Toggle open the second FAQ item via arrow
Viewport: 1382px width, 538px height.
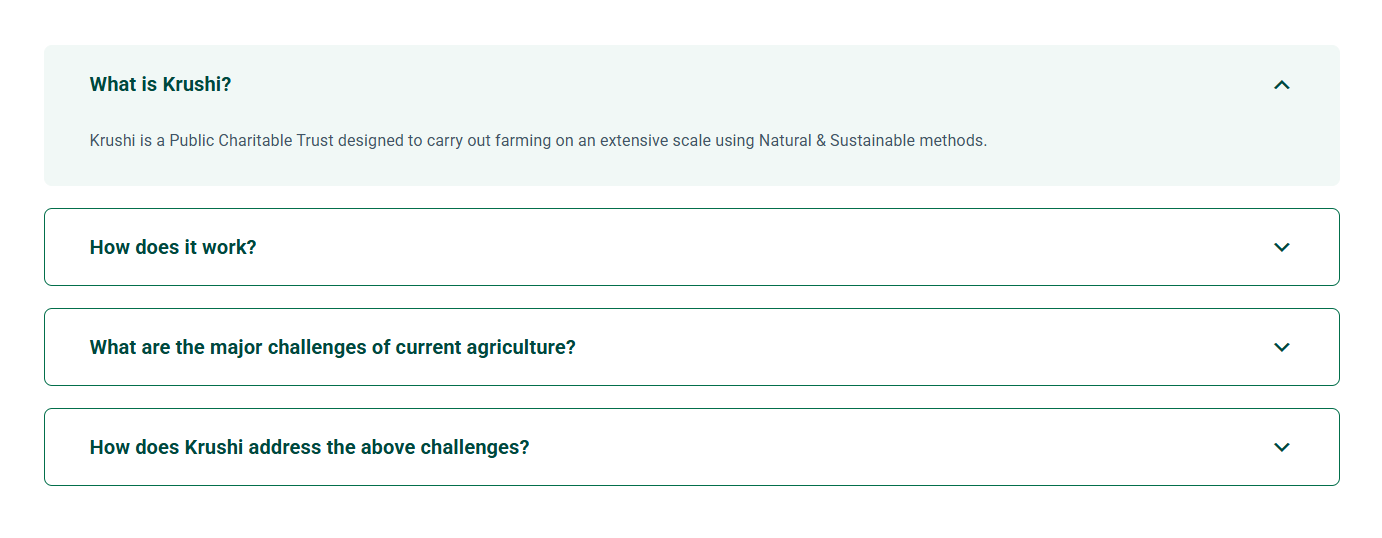click(x=1281, y=247)
